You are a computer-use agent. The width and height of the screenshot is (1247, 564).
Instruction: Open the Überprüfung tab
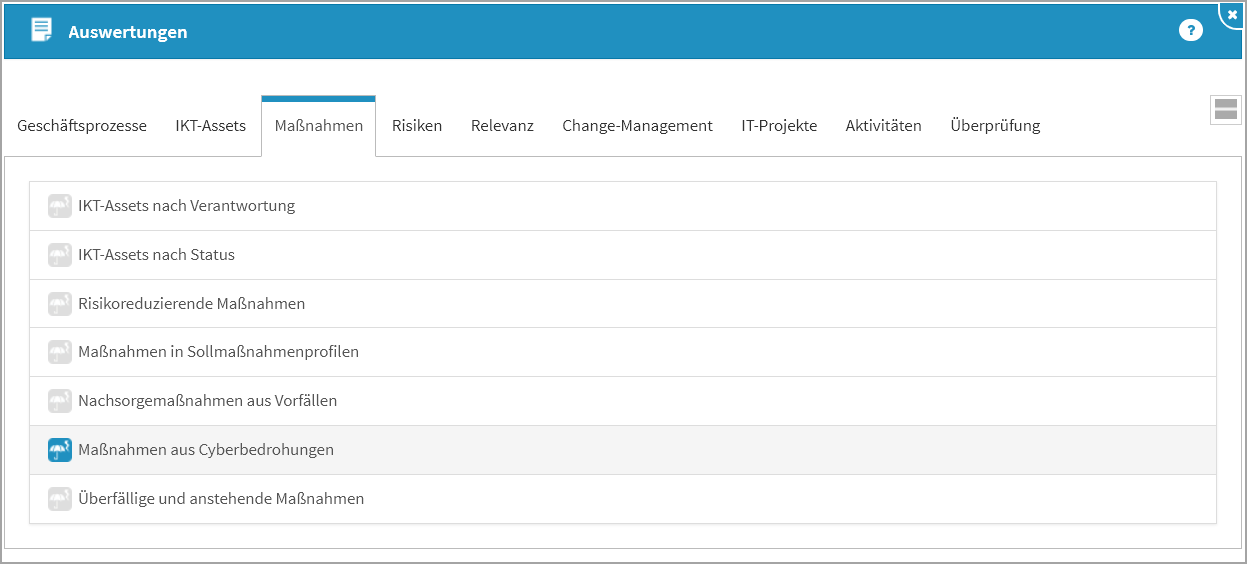[995, 126]
